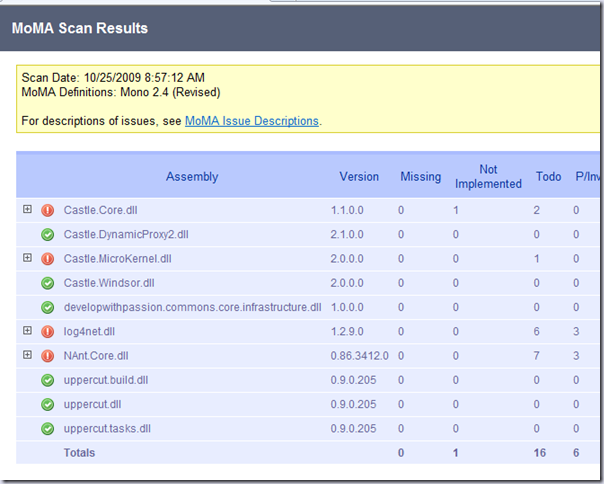Click Todo value 6 for log4net.dll
Screen dimensions: 604x484
click(537, 332)
